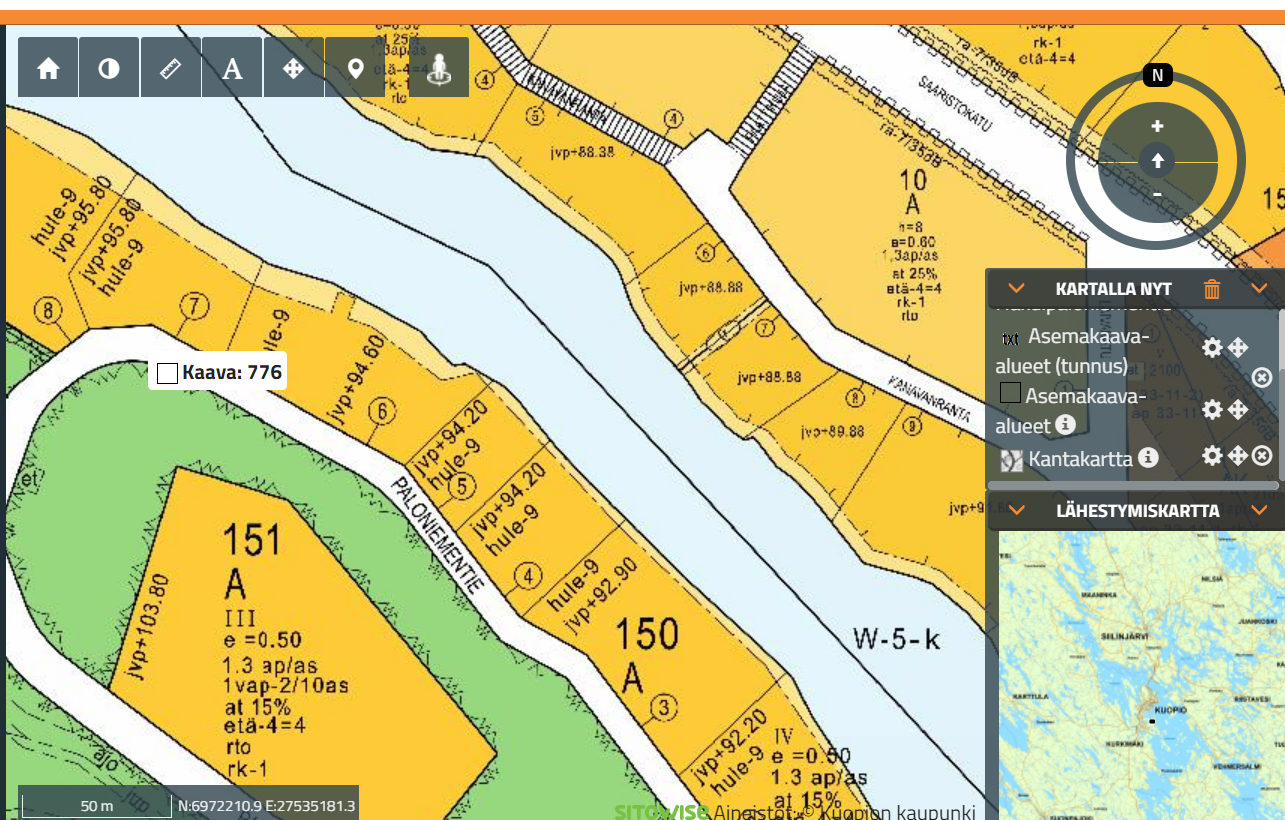Collapse the Kartalla nyt panel using left chevron
The height and width of the screenshot is (820, 1285).
[x=1016, y=289]
